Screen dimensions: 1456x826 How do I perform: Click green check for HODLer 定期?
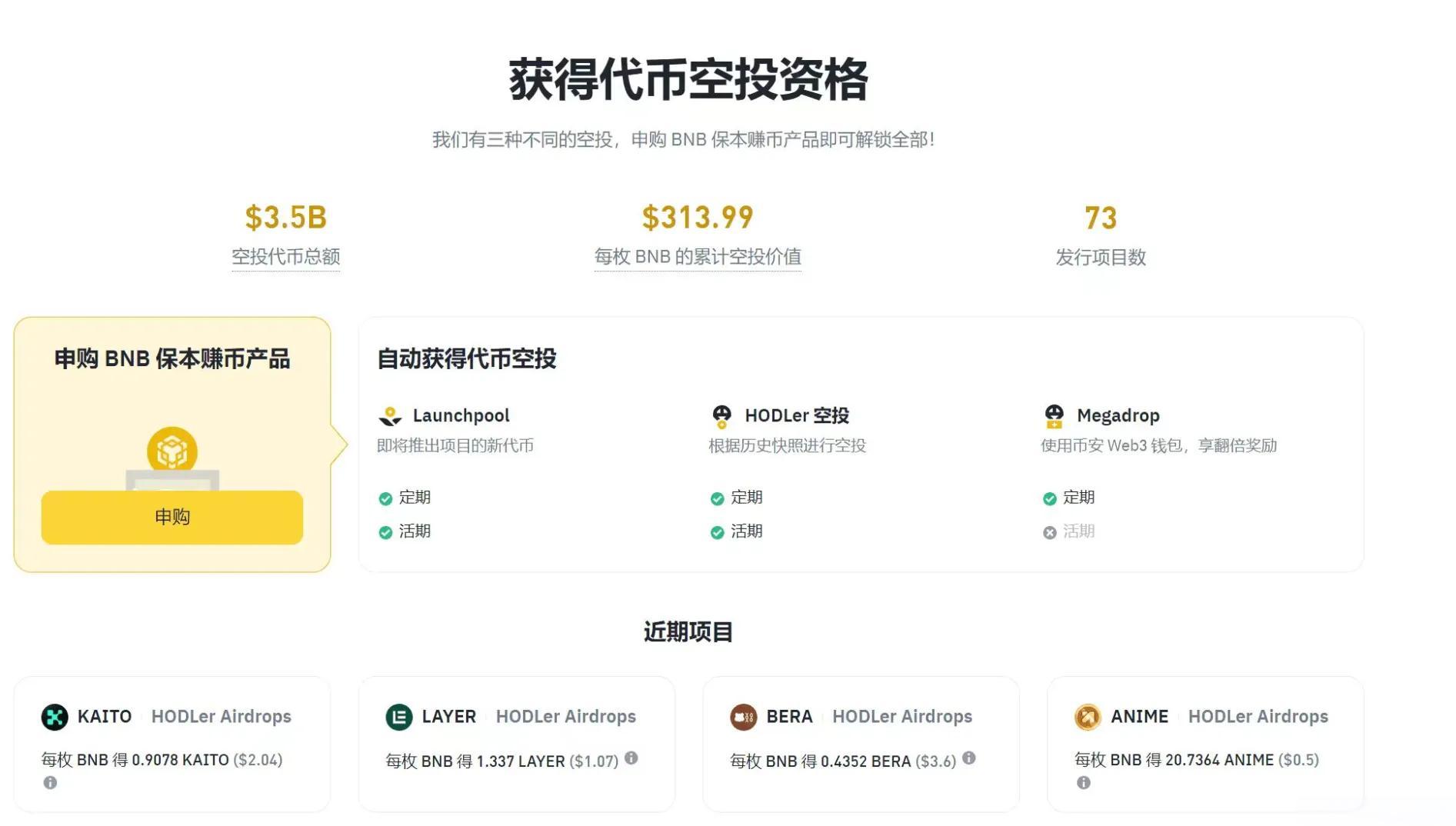(x=718, y=498)
